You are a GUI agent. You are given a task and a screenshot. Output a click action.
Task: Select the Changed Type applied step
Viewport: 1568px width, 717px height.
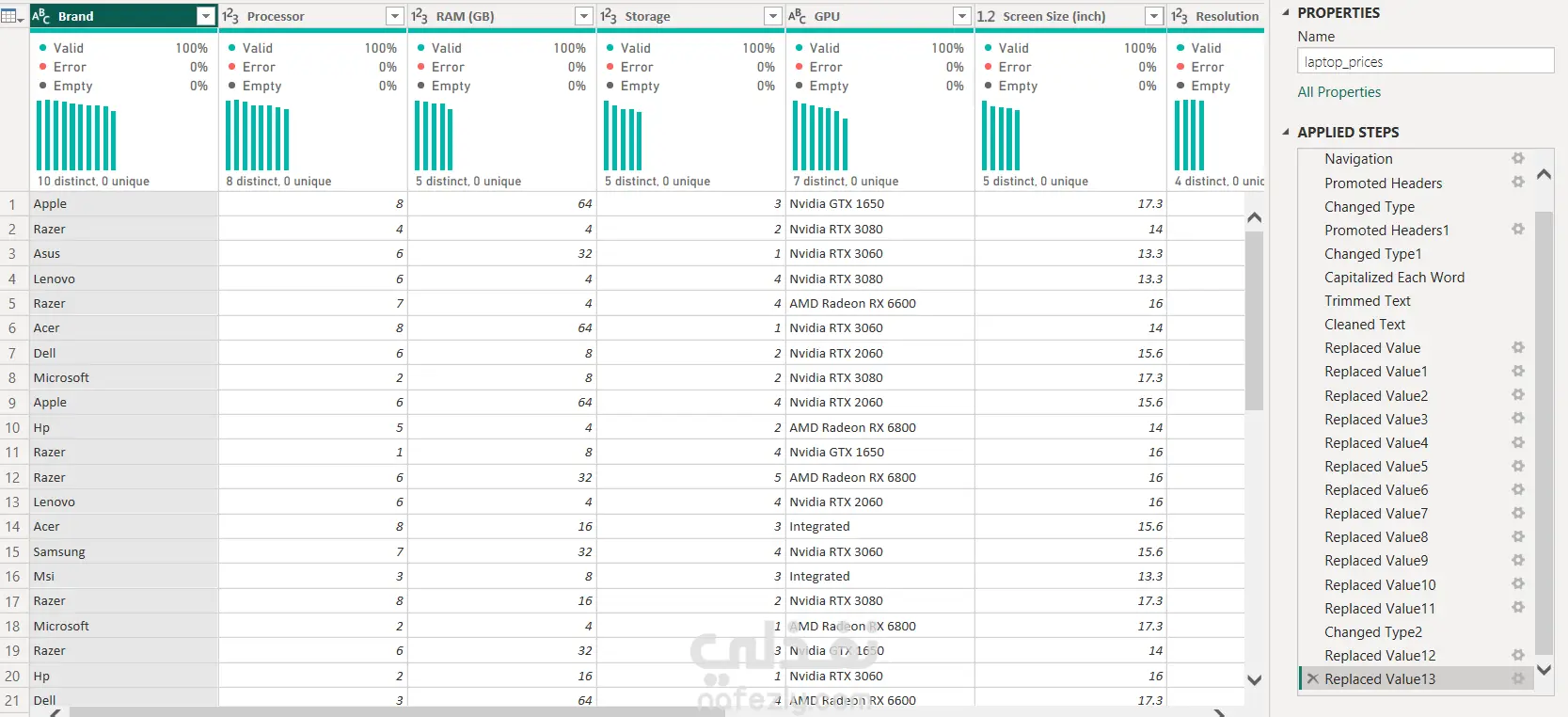tap(1370, 207)
